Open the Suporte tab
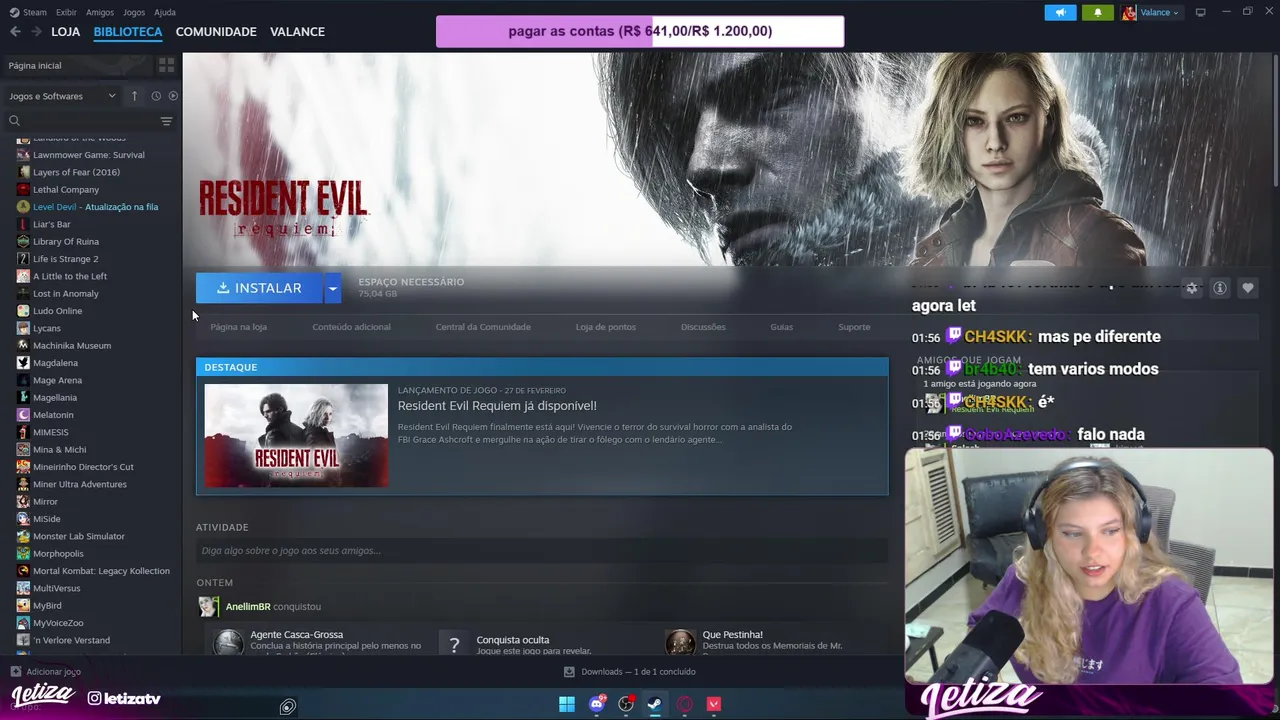The height and width of the screenshot is (720, 1280). tap(854, 327)
